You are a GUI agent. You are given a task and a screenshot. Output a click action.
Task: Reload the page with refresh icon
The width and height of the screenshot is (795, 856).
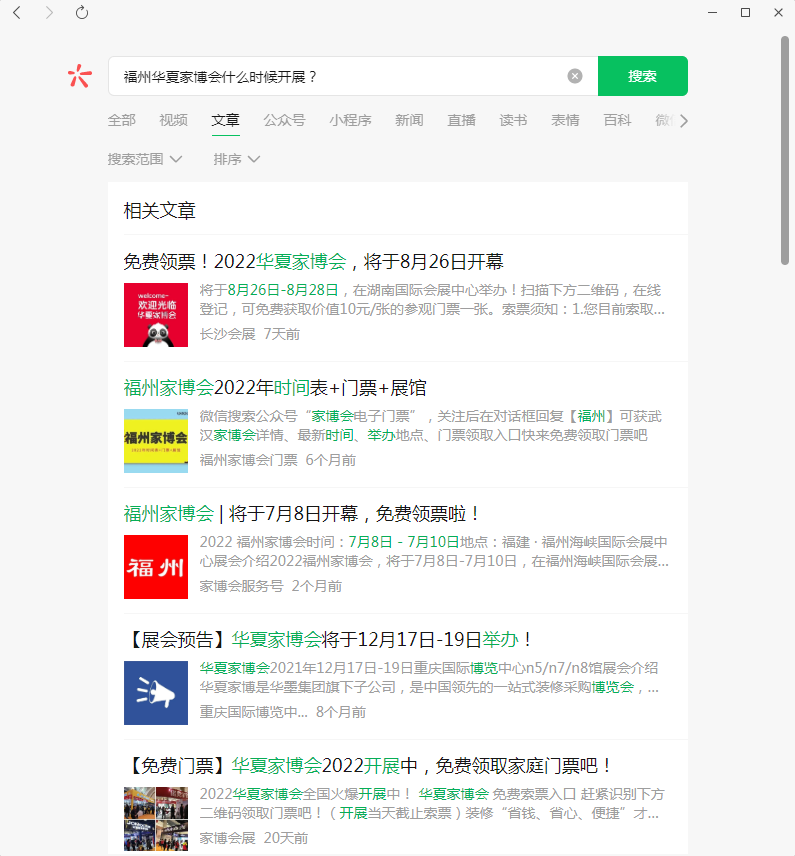[82, 12]
